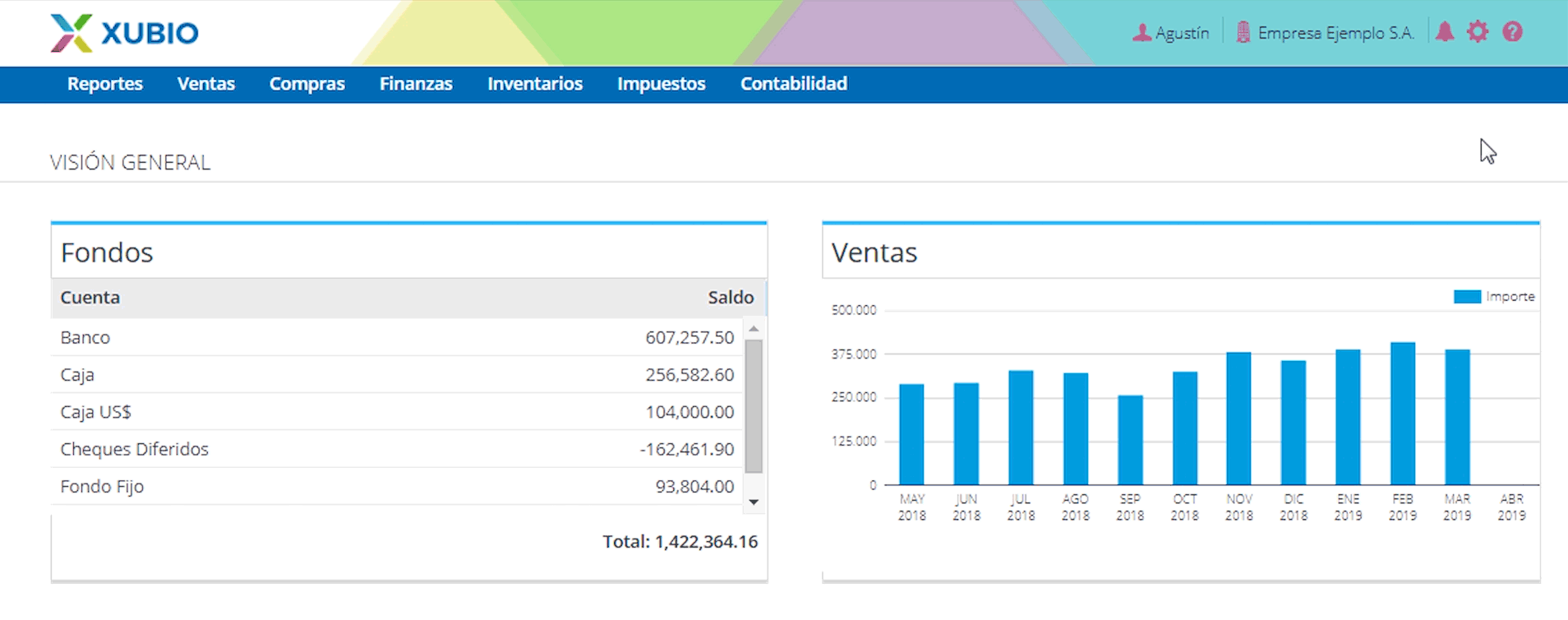Click the NOV 2018 sales bar
This screenshot has width=1568, height=620.
click(x=1239, y=419)
